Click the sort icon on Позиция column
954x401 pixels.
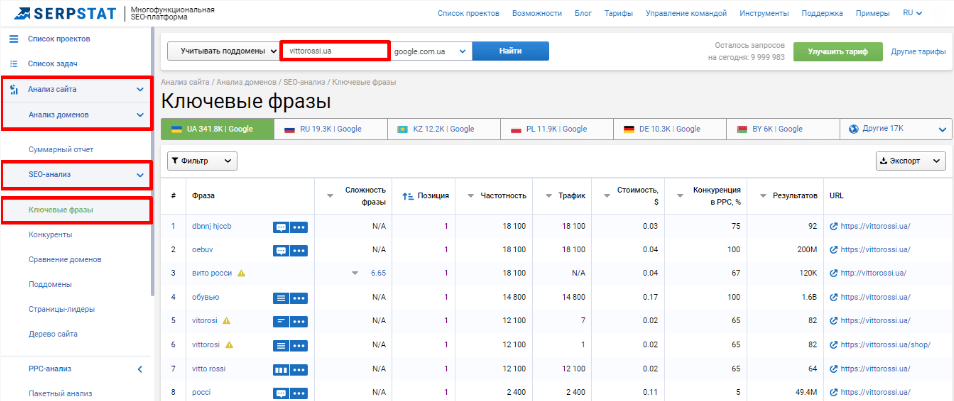407,196
